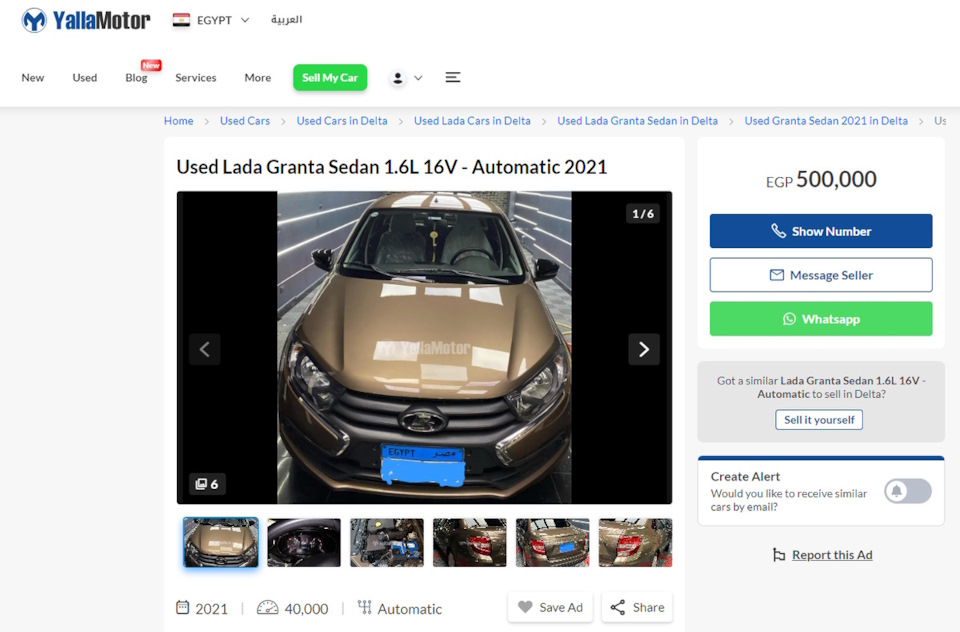Toggle the Create Alert email switch
Image resolution: width=960 pixels, height=632 pixels.
pos(908,491)
